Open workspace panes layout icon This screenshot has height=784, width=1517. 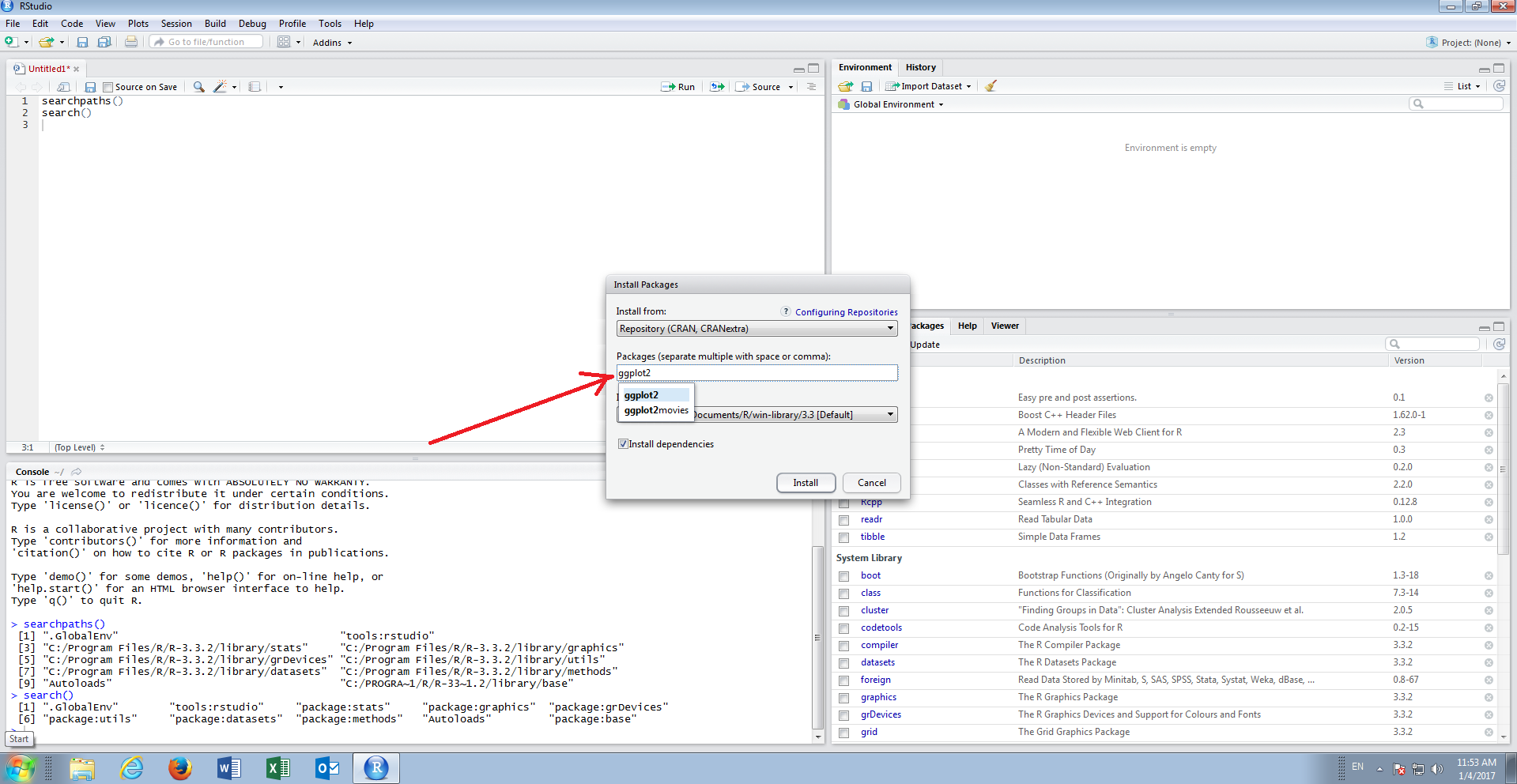(284, 42)
